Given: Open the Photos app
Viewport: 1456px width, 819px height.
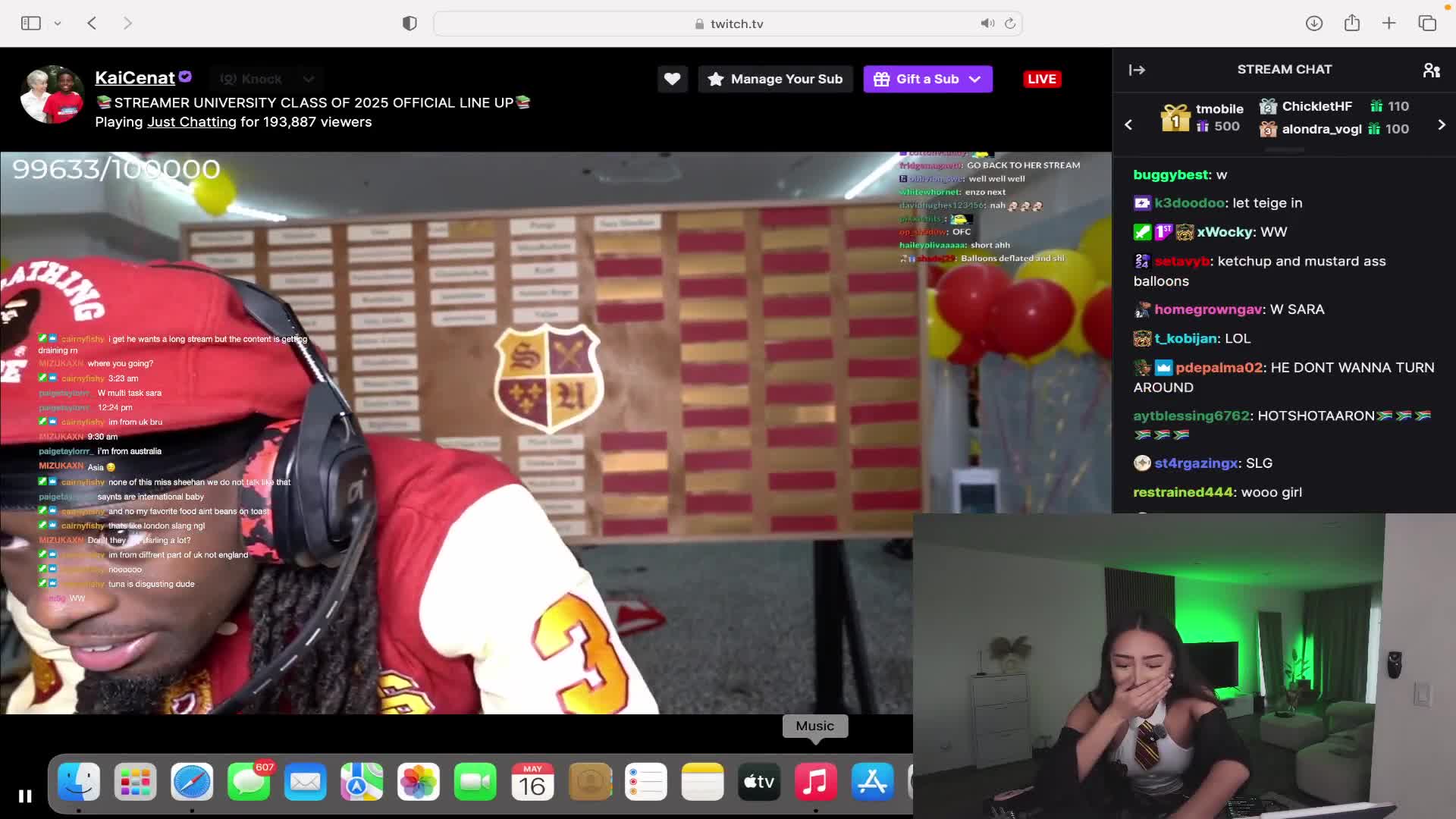Looking at the screenshot, I should pos(419,782).
